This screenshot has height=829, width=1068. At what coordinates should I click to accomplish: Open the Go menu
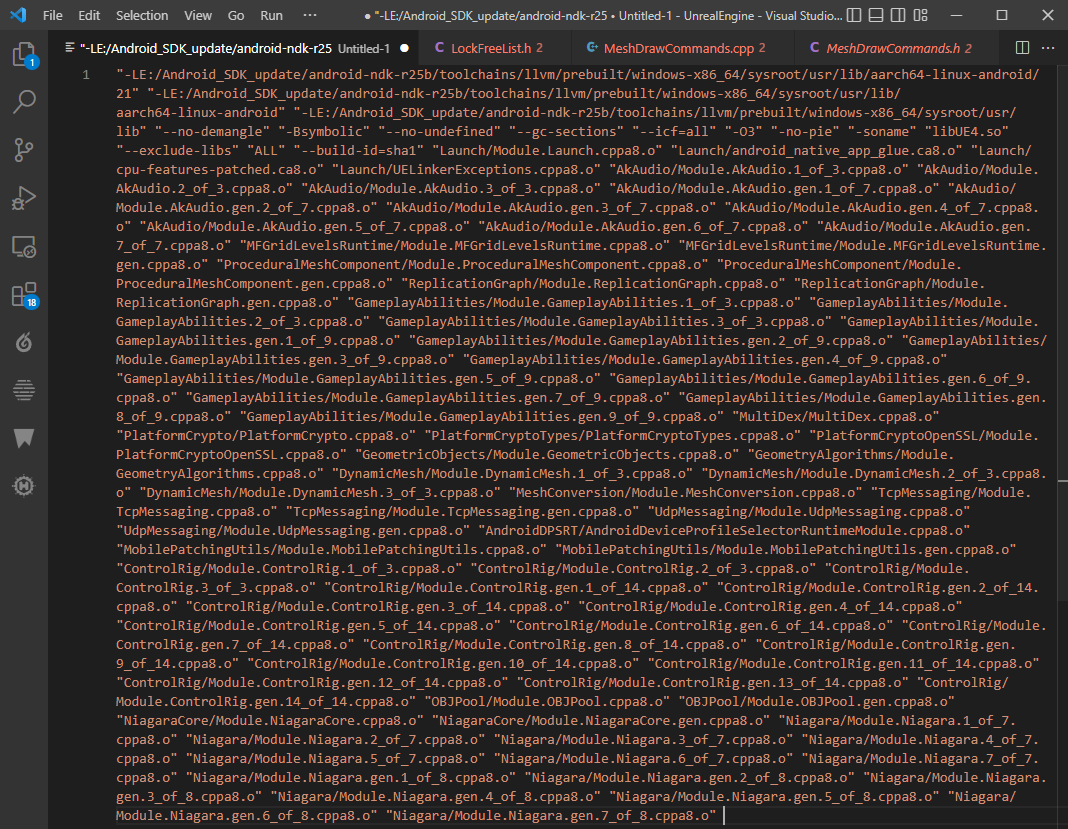tap(236, 15)
